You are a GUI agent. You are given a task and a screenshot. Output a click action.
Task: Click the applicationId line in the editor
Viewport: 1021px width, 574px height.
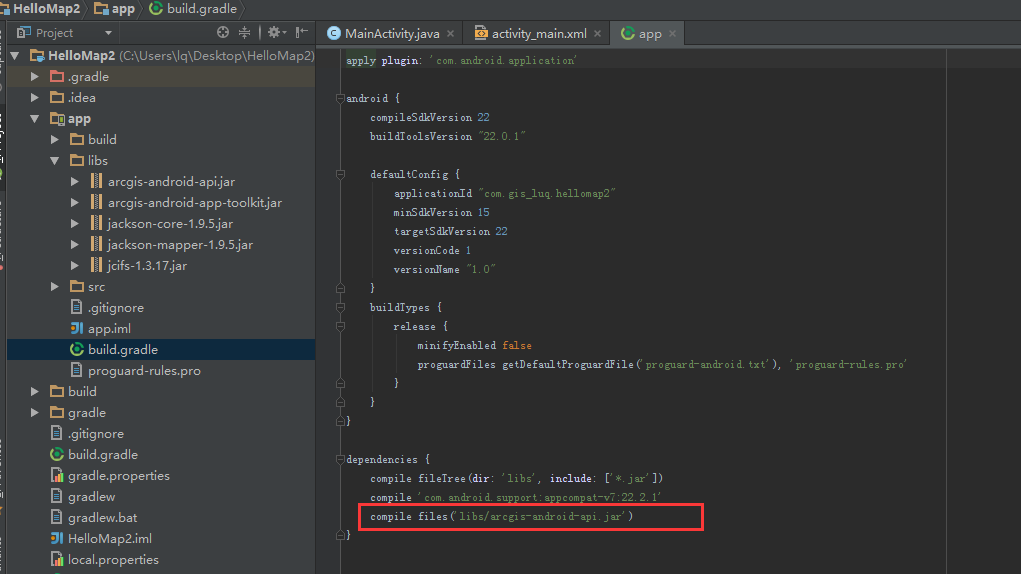click(x=505, y=193)
